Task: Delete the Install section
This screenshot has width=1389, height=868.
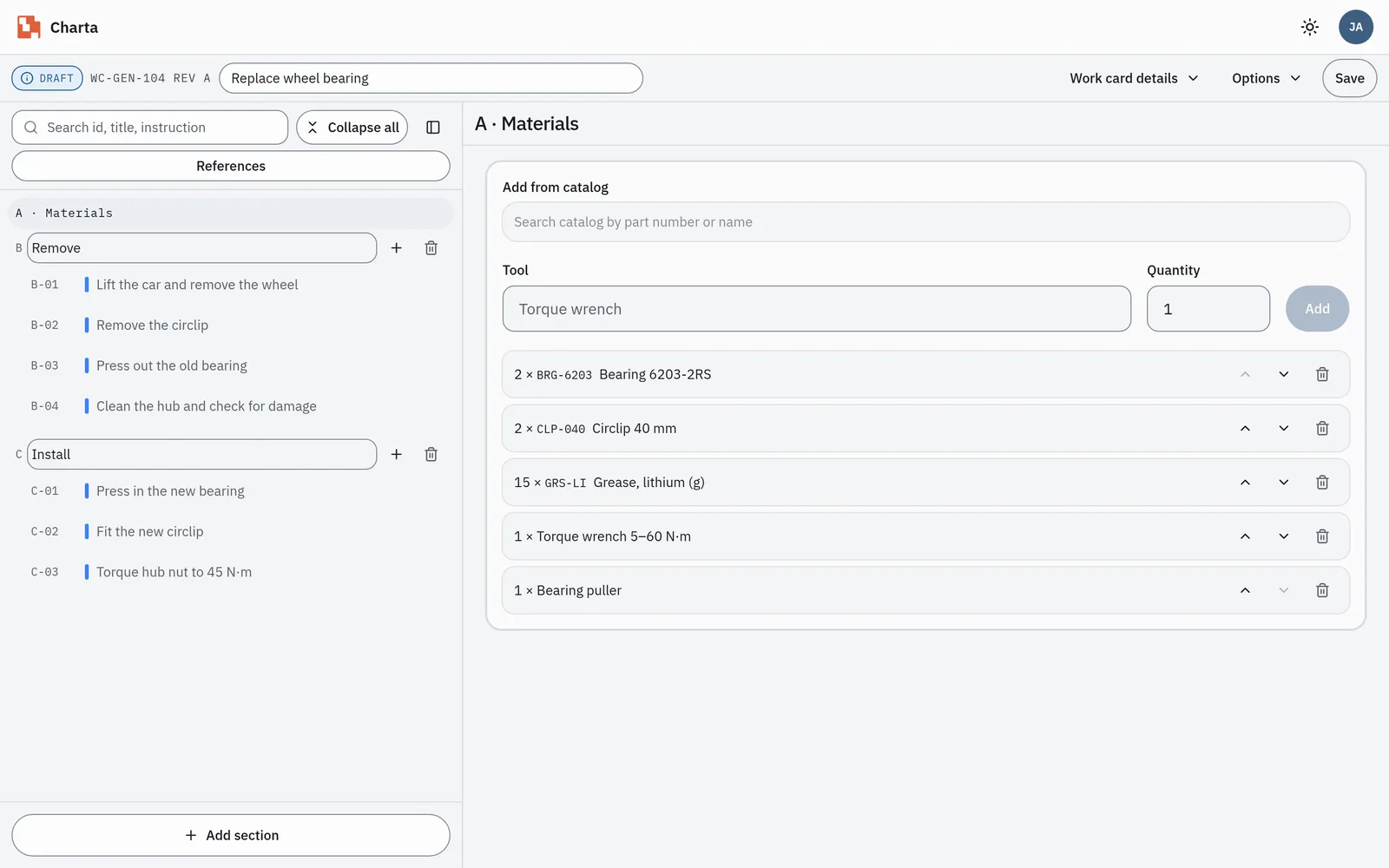Action: click(431, 454)
